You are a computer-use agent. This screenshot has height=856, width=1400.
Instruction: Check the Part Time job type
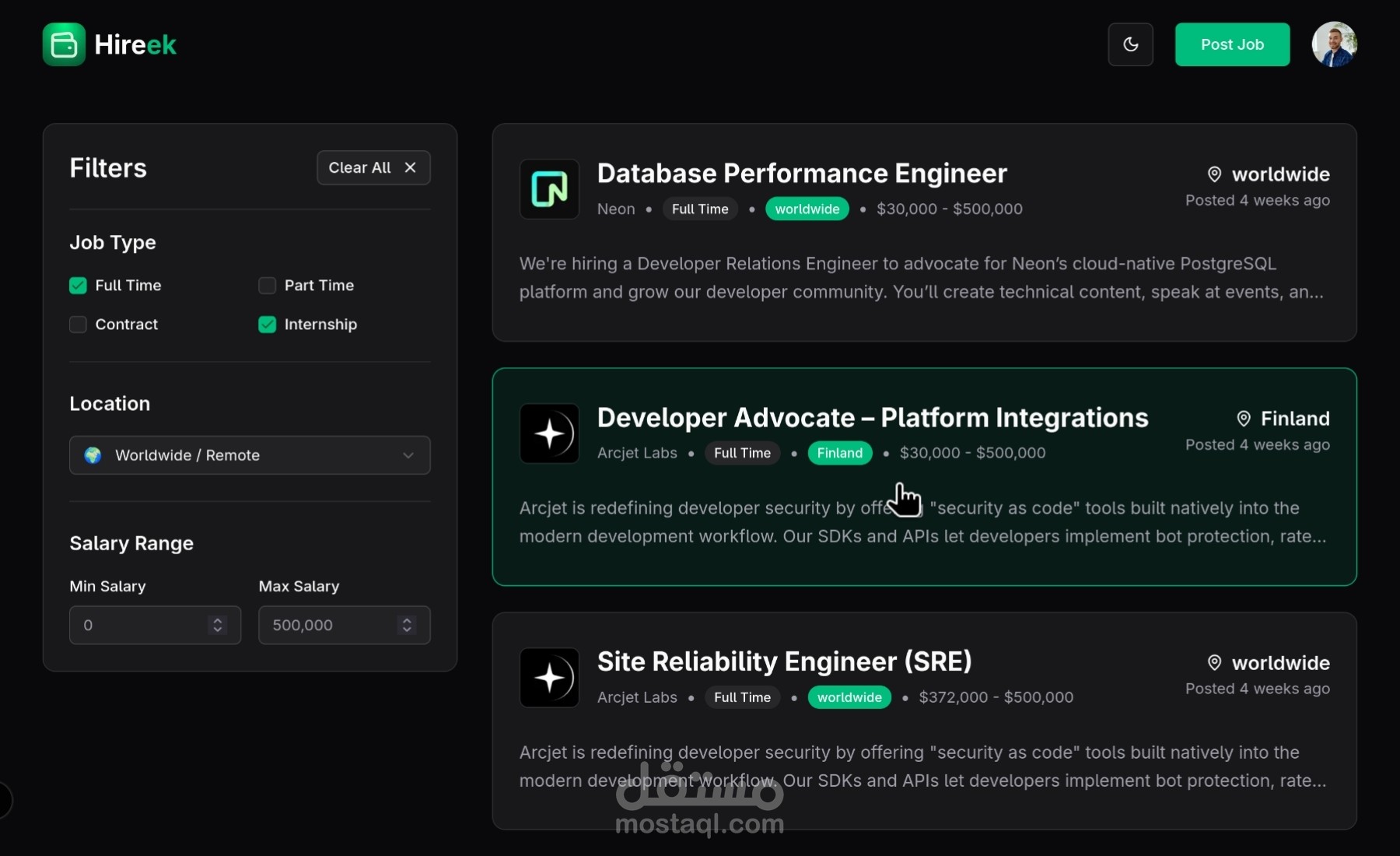[267, 286]
